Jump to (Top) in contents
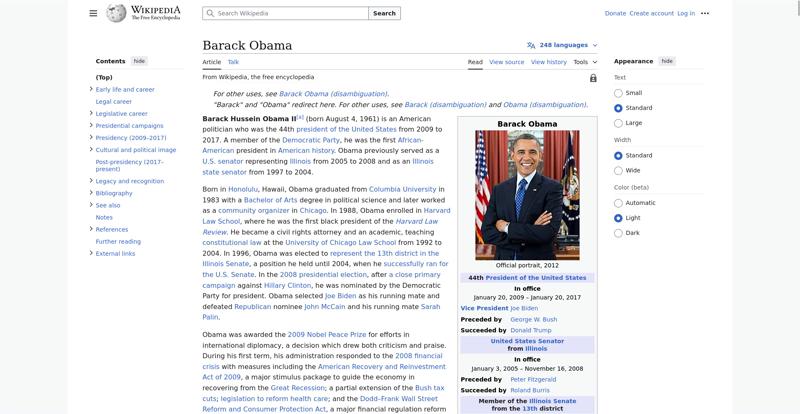The width and height of the screenshot is (800, 414). pyautogui.click(x=104, y=78)
